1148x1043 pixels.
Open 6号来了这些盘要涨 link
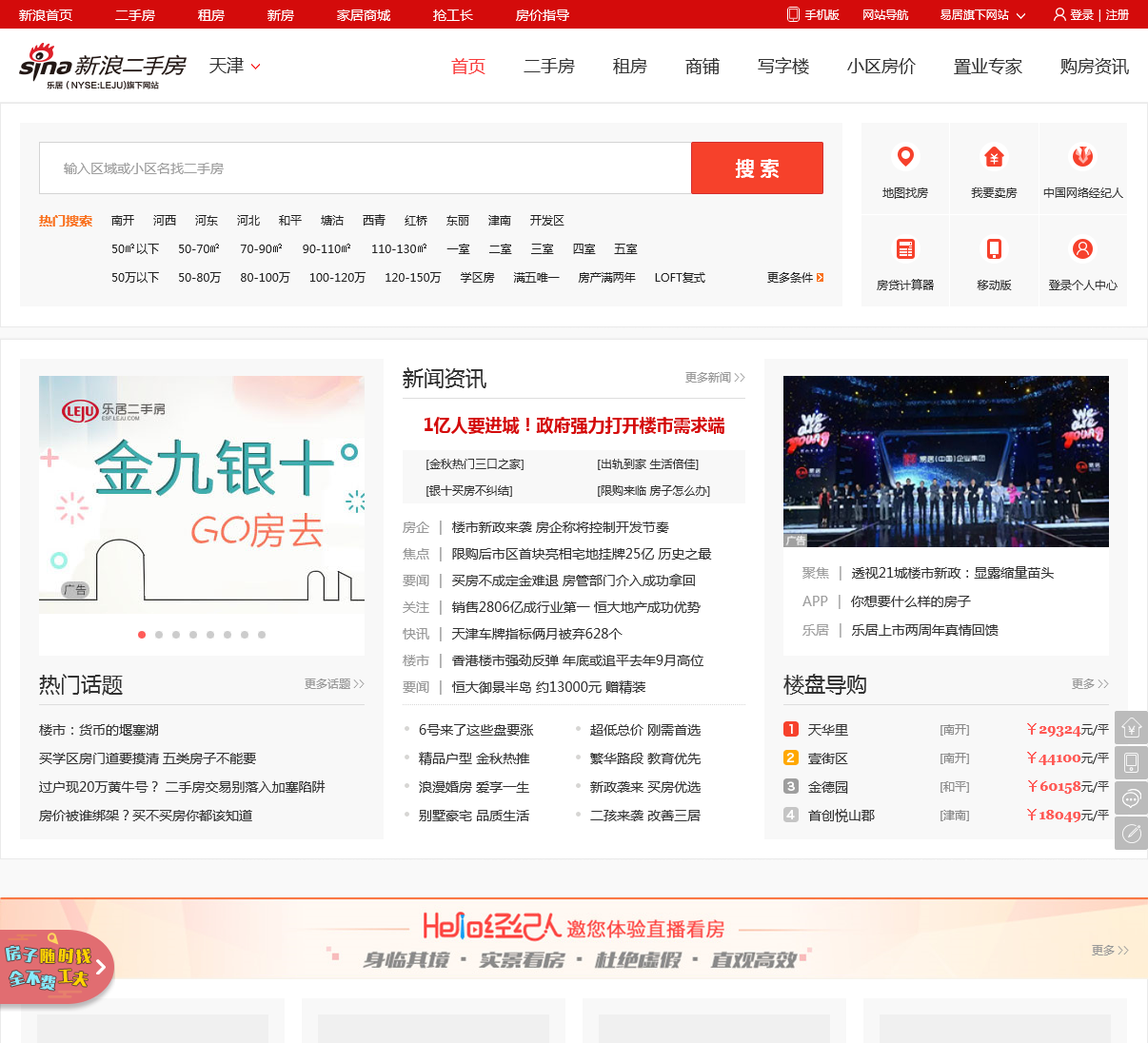[x=476, y=730]
